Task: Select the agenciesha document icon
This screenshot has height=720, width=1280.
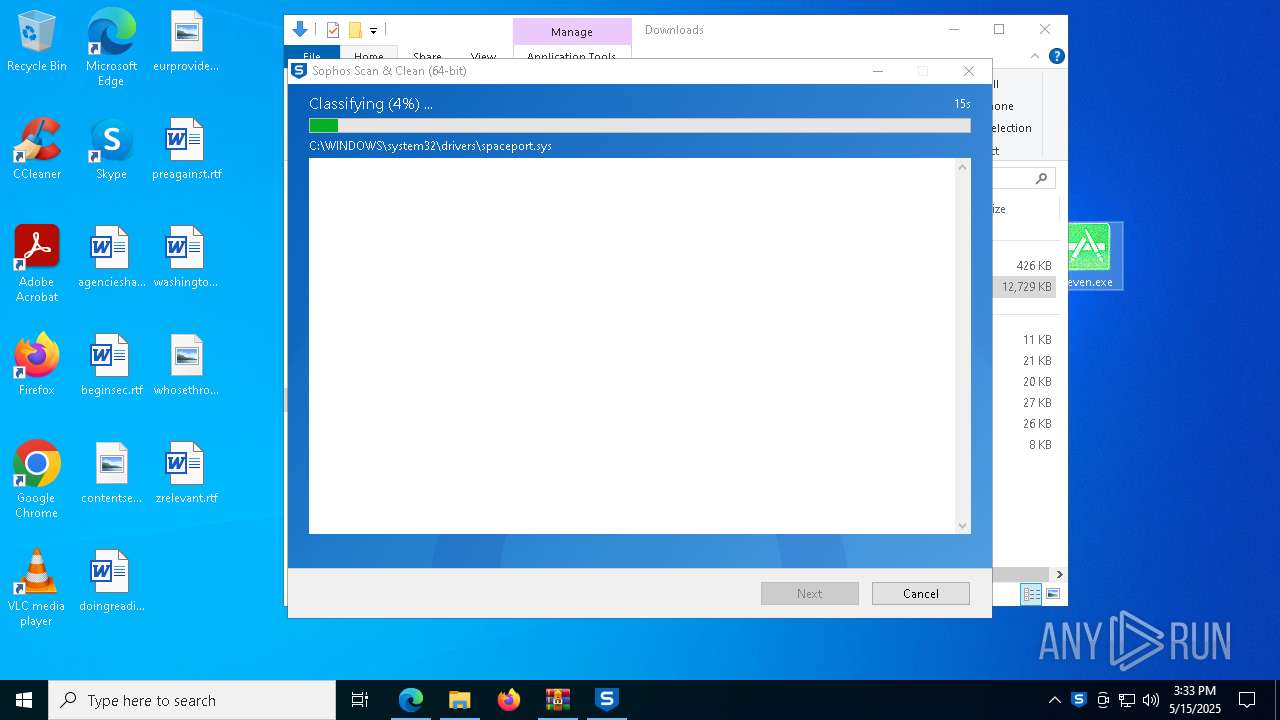Action: (111, 257)
